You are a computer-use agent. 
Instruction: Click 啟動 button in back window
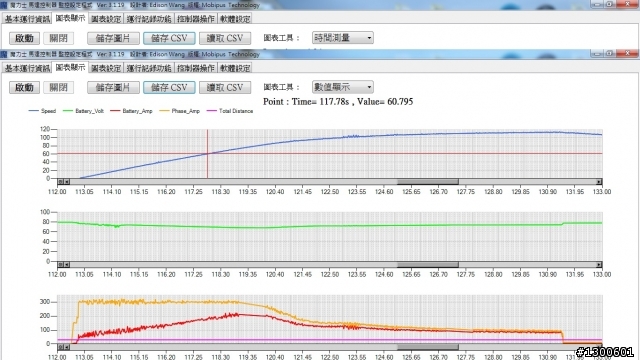[24, 38]
